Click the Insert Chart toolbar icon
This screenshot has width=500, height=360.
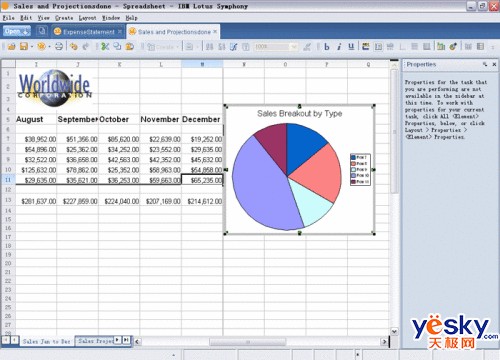click(x=441, y=47)
